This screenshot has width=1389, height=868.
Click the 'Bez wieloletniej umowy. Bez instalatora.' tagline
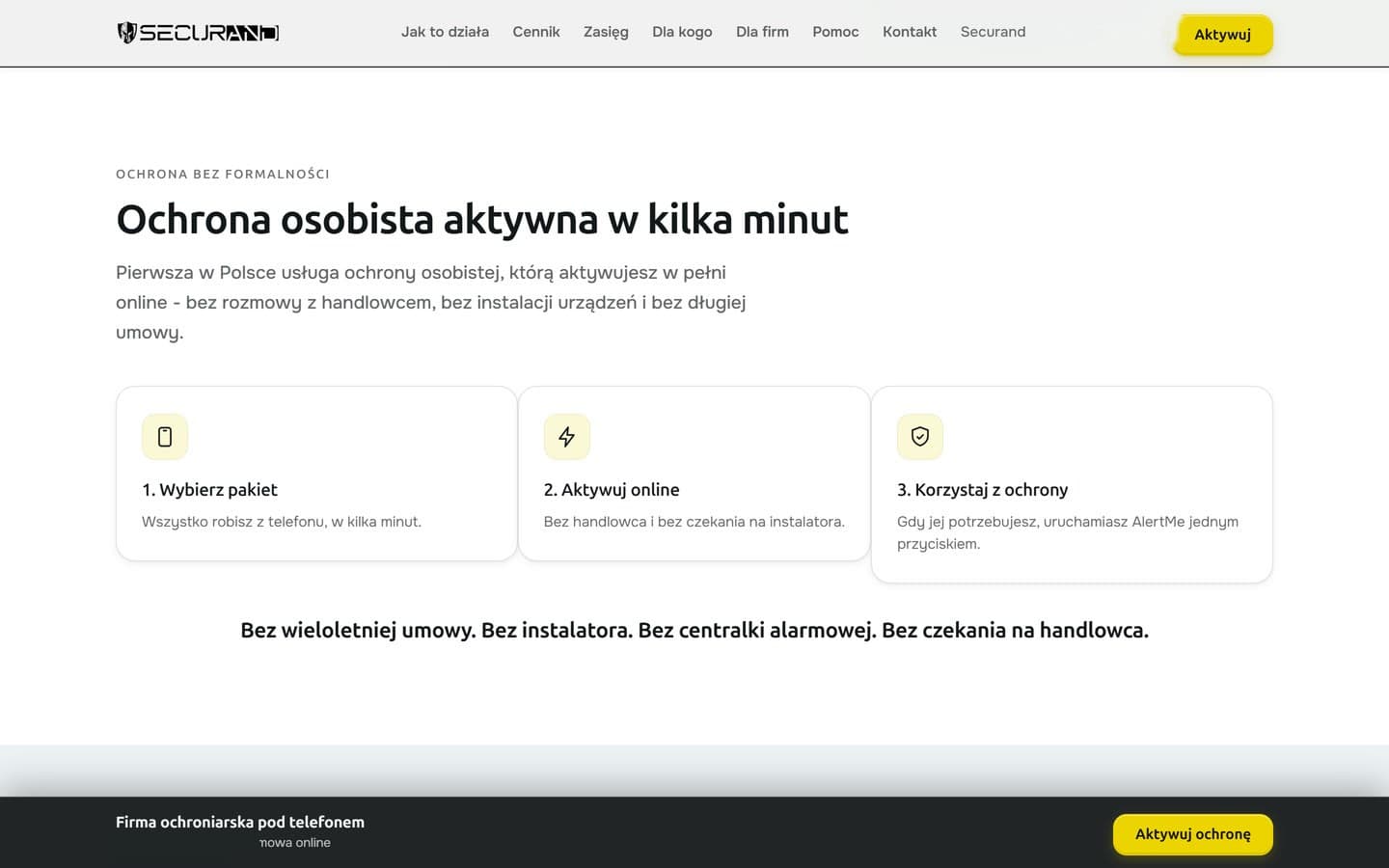[x=694, y=631]
